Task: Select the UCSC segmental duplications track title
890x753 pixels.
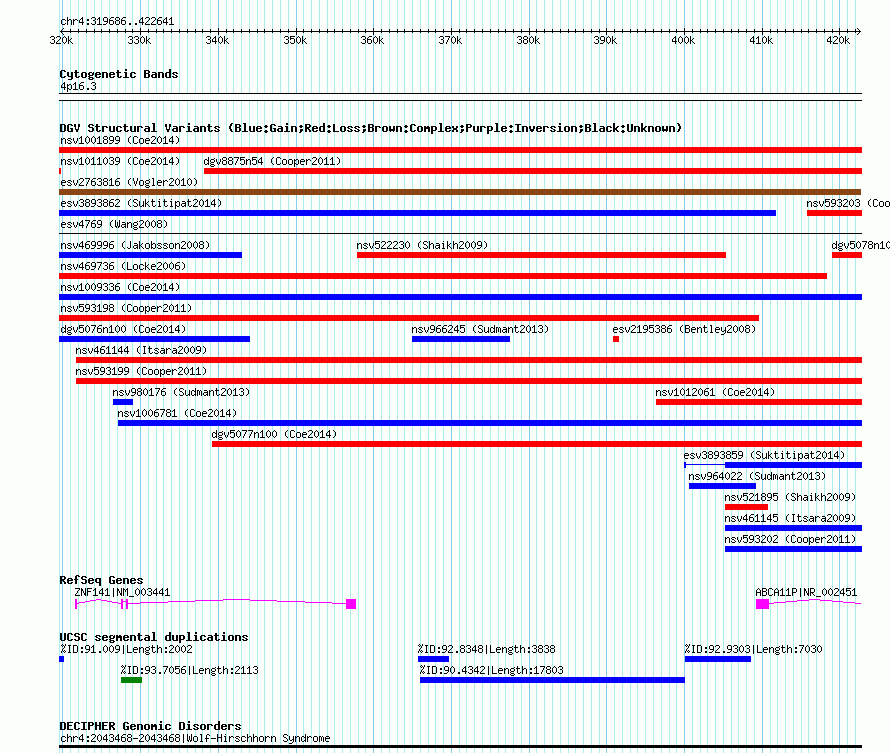Action: coord(154,637)
